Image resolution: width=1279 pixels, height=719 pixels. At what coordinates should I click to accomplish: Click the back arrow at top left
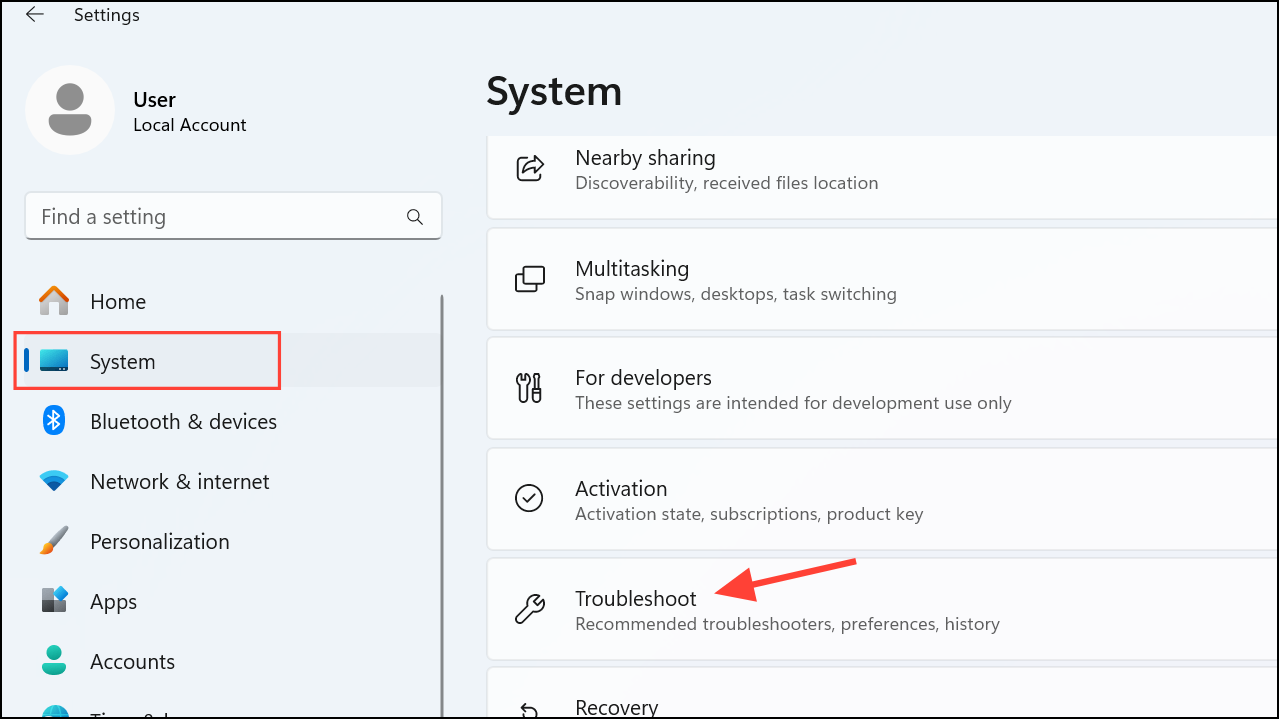33,15
